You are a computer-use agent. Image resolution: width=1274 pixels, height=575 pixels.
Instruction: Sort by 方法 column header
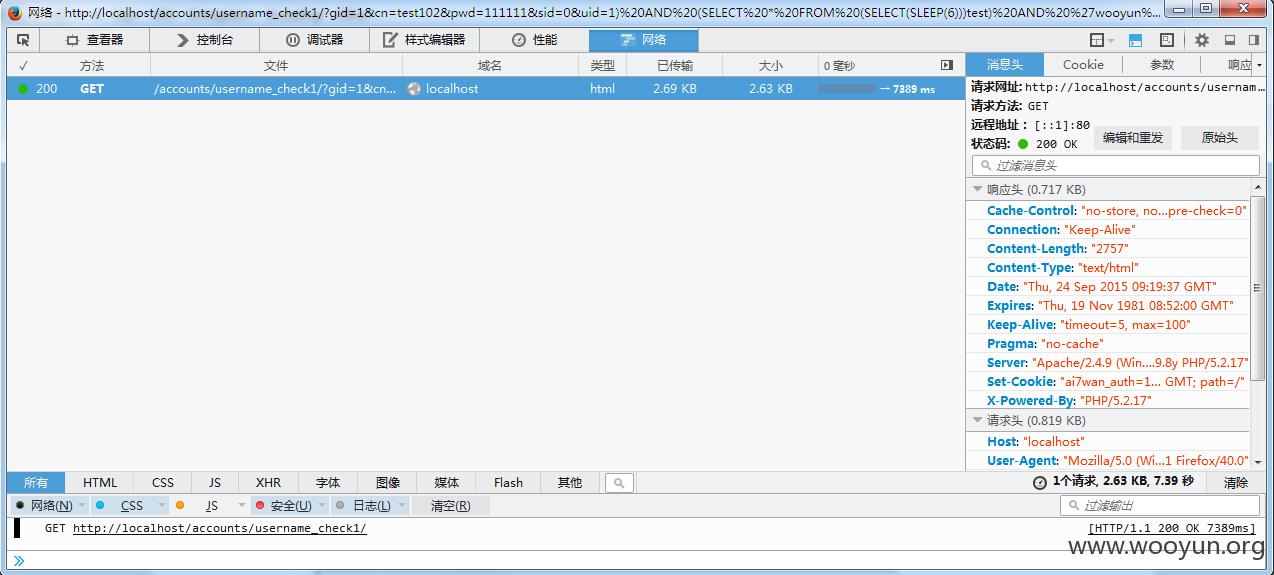point(92,65)
